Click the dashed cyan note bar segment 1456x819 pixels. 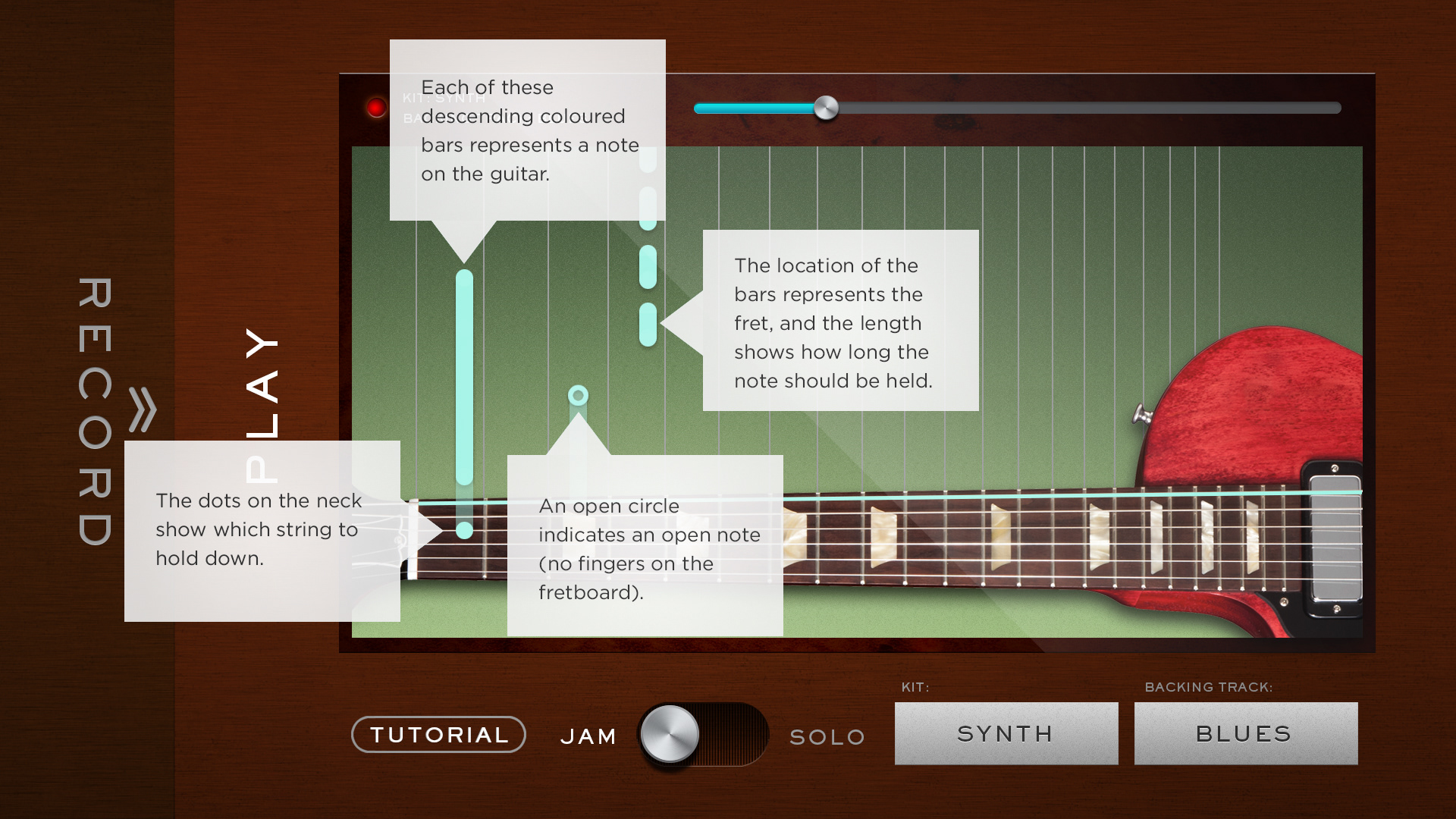[x=648, y=267]
